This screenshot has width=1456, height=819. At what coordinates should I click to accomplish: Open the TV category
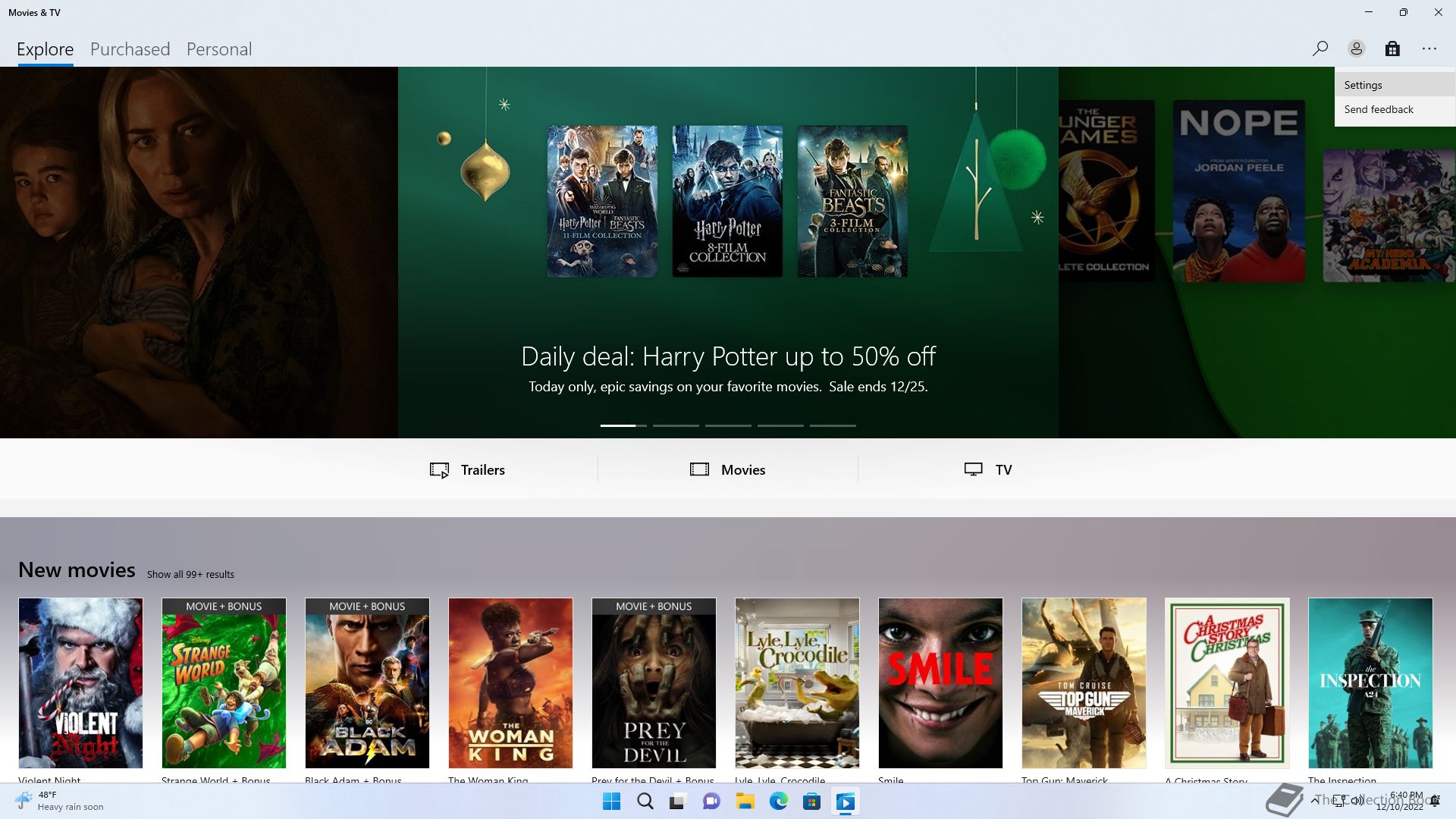pos(987,469)
